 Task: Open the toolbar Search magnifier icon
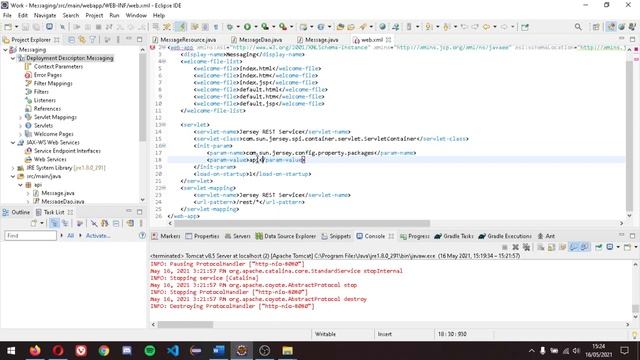(578, 27)
